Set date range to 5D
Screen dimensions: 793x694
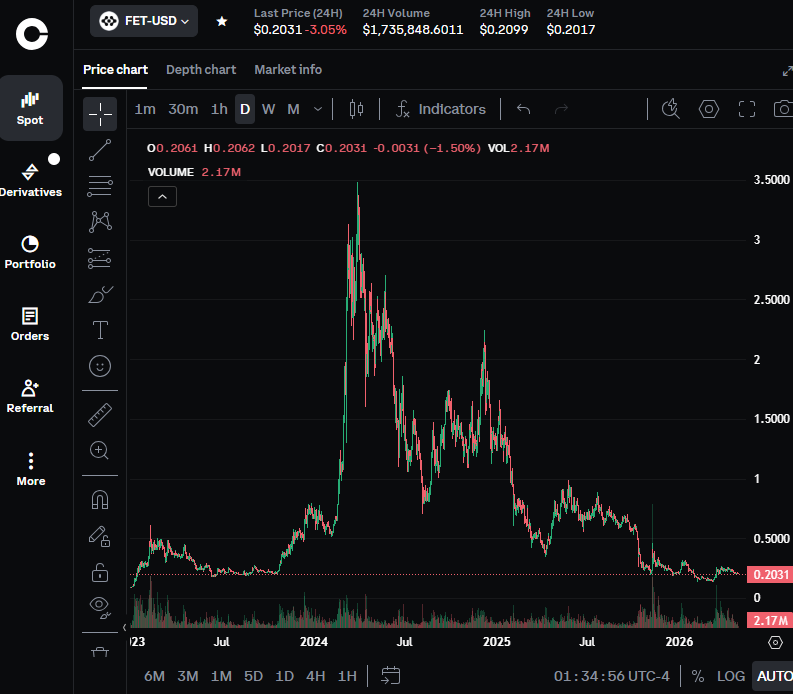(x=253, y=676)
